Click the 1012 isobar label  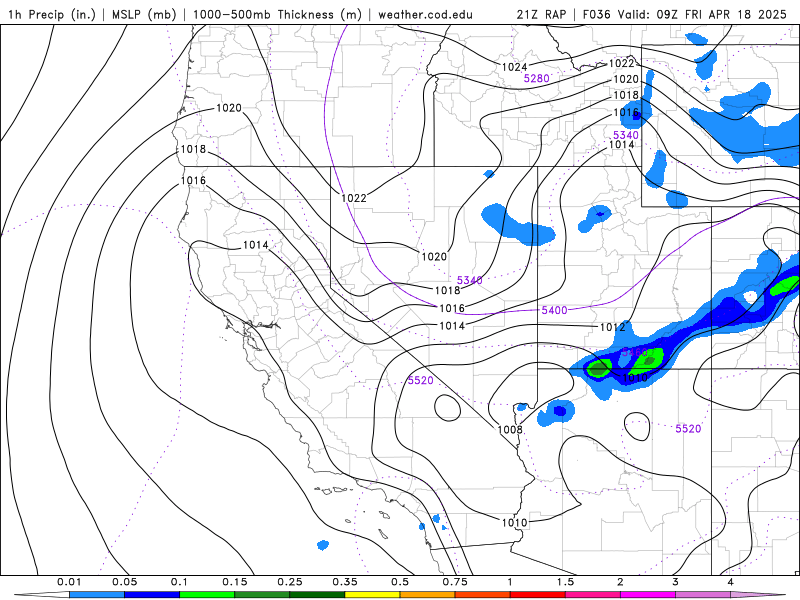tap(612, 327)
